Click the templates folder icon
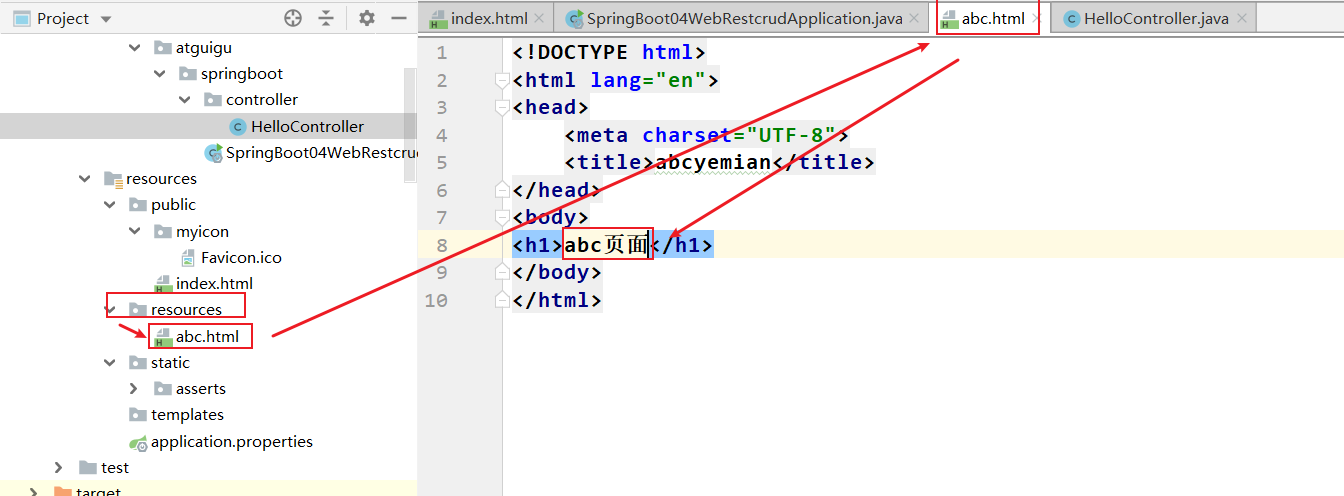This screenshot has height=496, width=1344. (137, 414)
